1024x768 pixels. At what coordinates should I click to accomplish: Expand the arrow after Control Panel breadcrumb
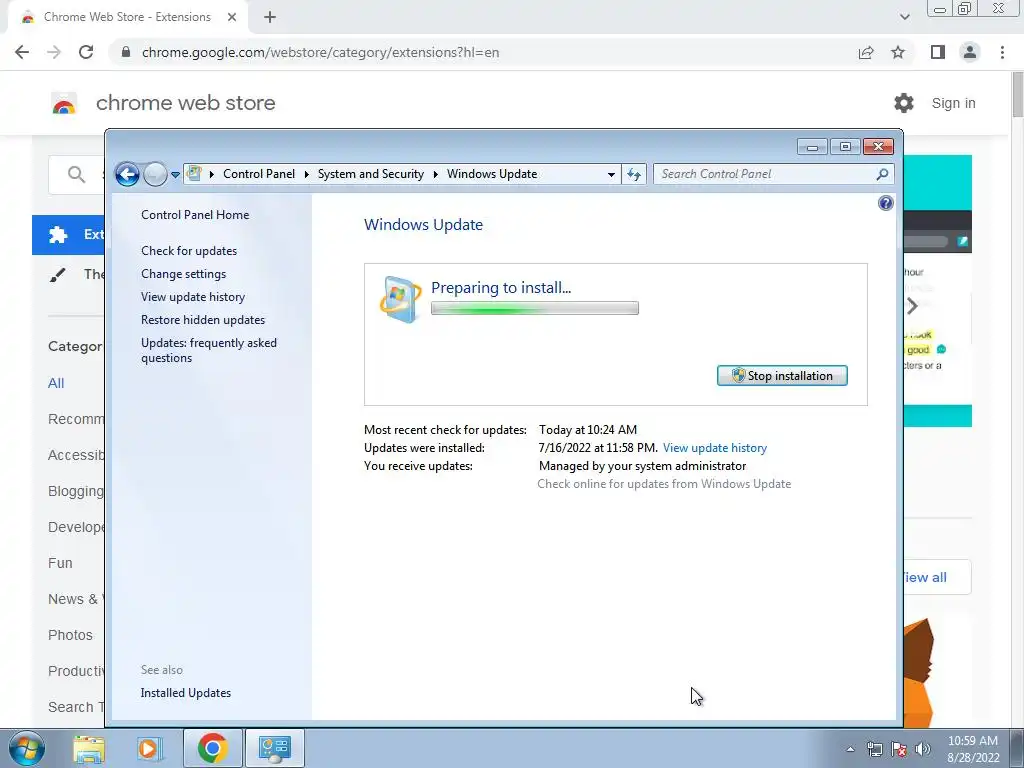coord(306,174)
